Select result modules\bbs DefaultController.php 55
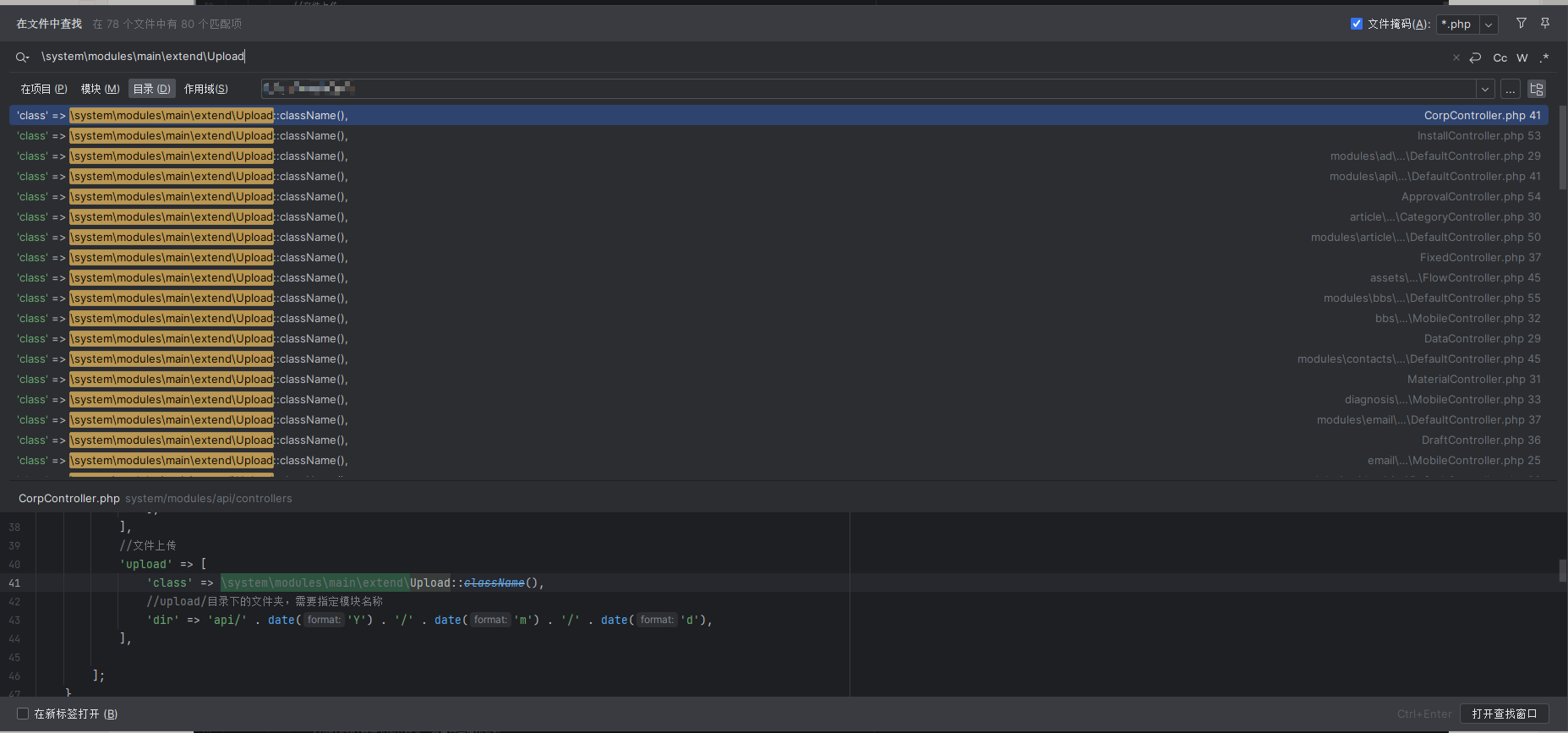 (x=779, y=298)
